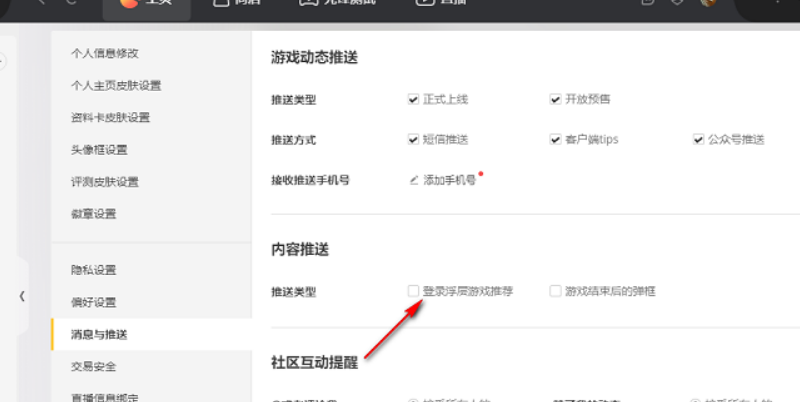Go to 隐私设置 section
This screenshot has height=402, width=800.
(x=93, y=270)
